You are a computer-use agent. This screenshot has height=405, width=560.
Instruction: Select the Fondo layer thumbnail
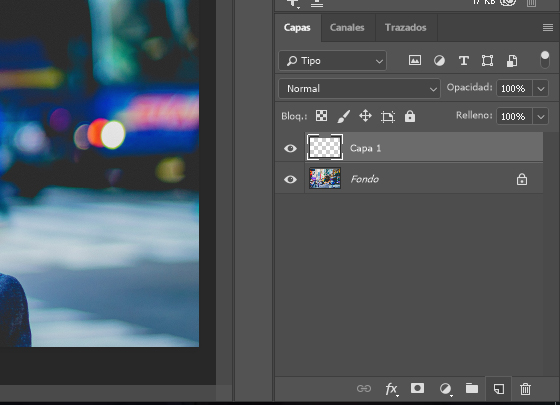[x=325, y=178]
